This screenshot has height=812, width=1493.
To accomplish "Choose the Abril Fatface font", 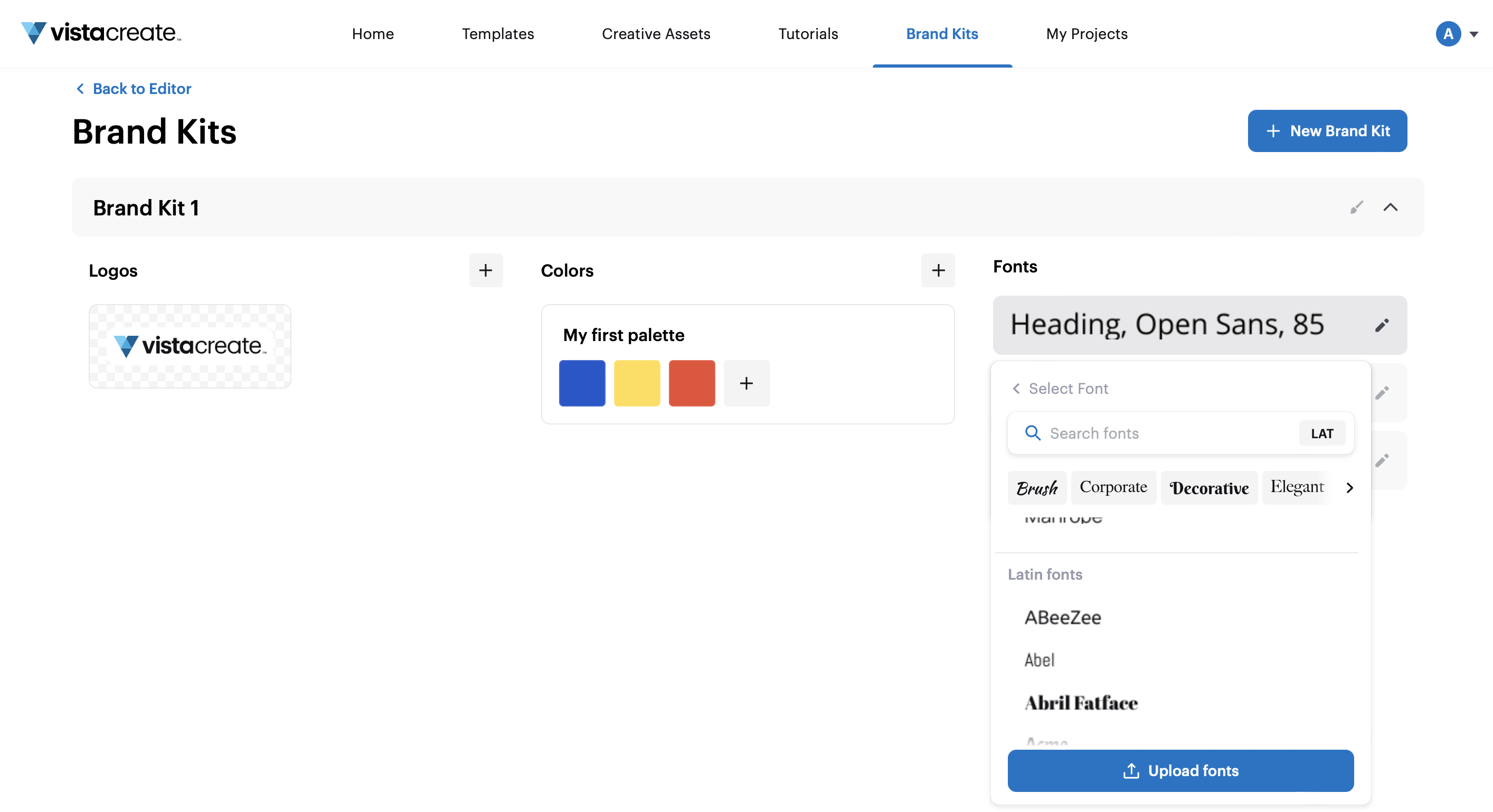I will (x=1081, y=703).
